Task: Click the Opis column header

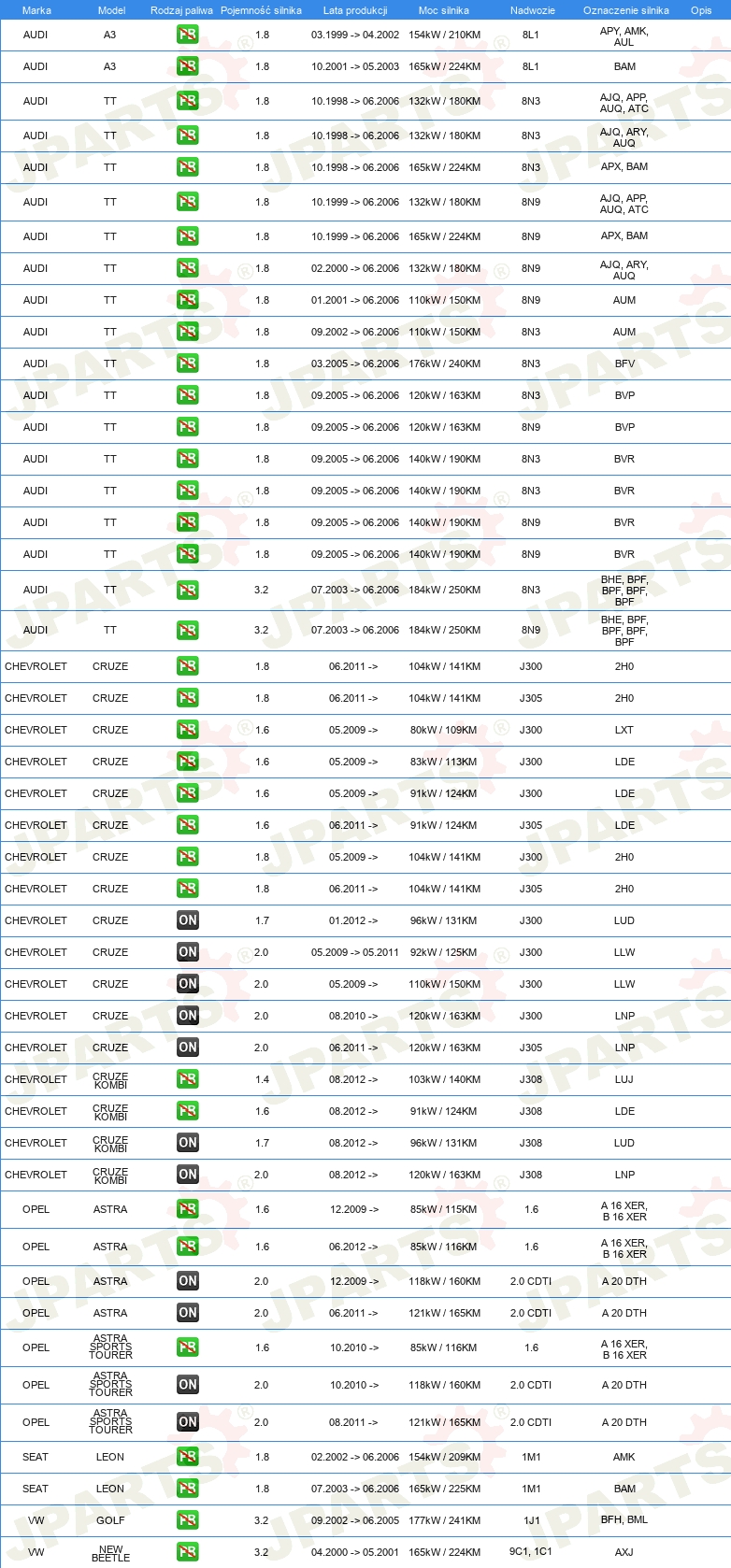Action: pyautogui.click(x=701, y=10)
